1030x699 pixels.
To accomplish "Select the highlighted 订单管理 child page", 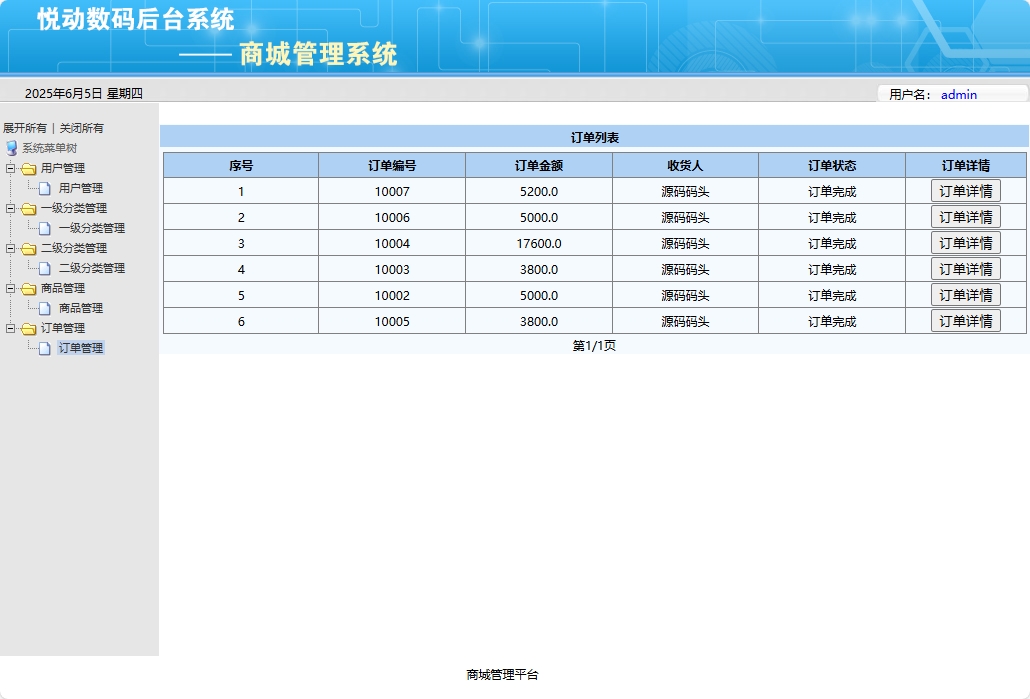I will tap(81, 348).
